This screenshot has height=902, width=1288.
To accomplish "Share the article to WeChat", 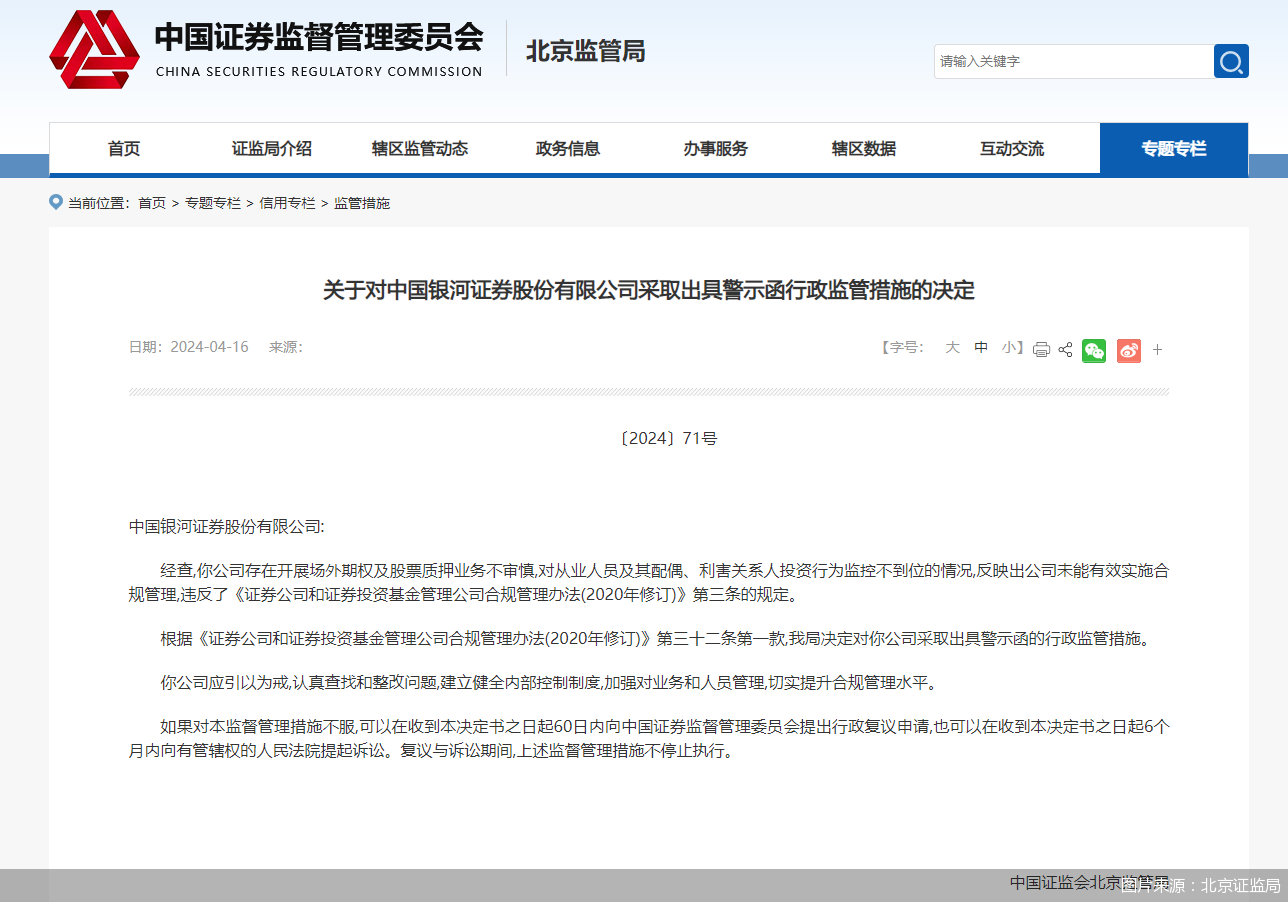I will [x=1093, y=350].
